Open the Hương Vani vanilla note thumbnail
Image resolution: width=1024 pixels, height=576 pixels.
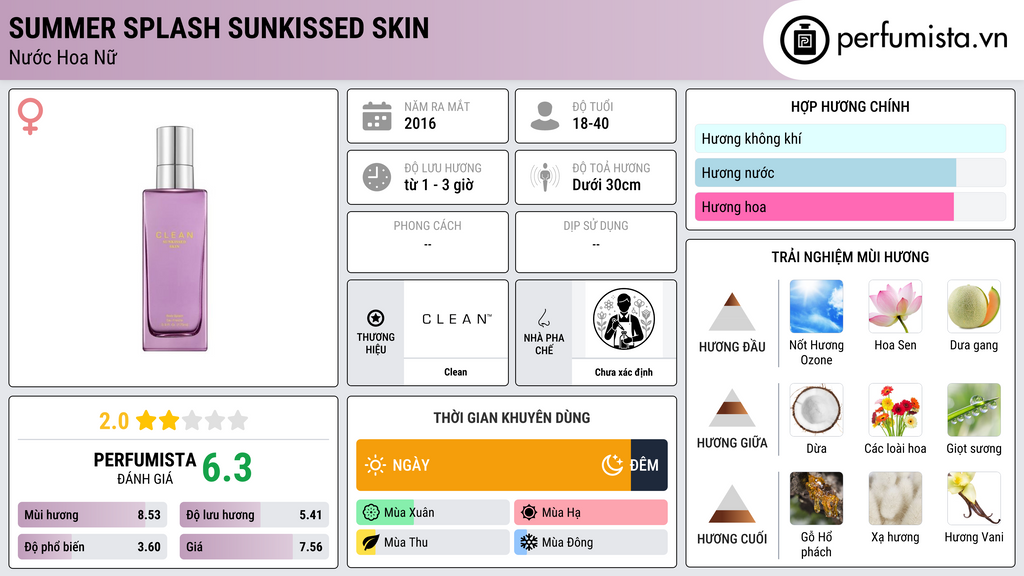(974, 498)
